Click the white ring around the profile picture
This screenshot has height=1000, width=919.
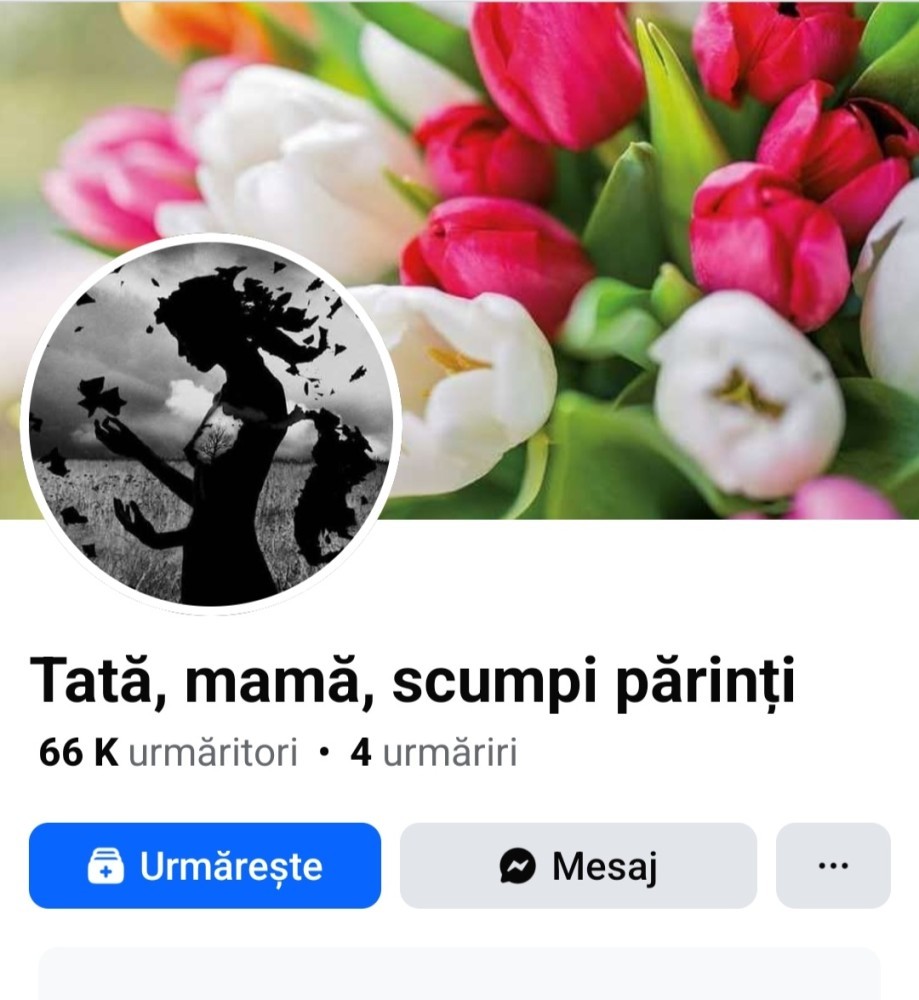pos(211,239)
